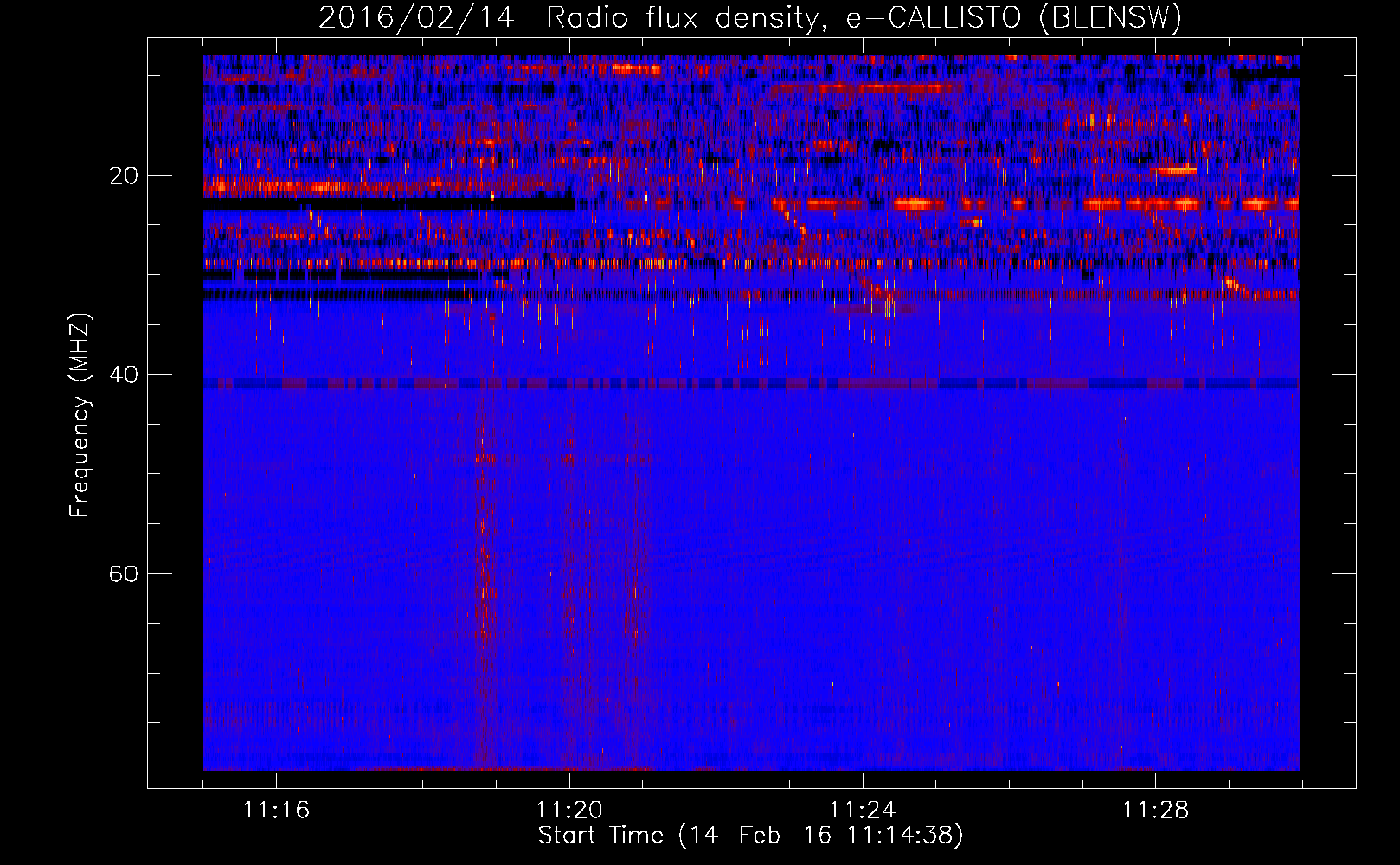The image size is (1400, 865).
Task: Click the "40" frequency tick label
Action: [x=123, y=375]
